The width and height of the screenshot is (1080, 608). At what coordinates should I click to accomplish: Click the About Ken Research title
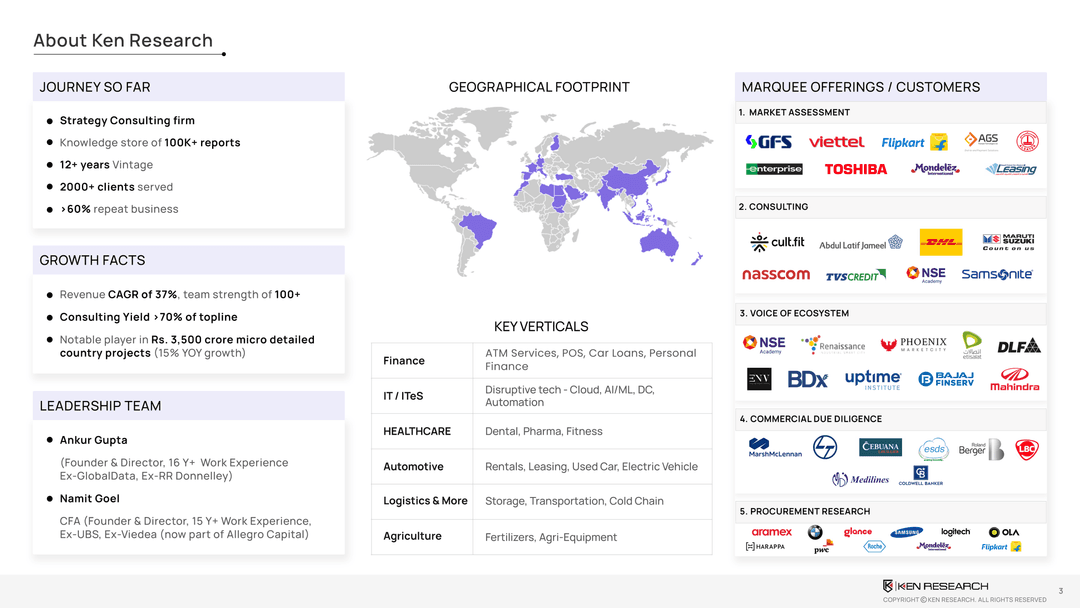123,41
